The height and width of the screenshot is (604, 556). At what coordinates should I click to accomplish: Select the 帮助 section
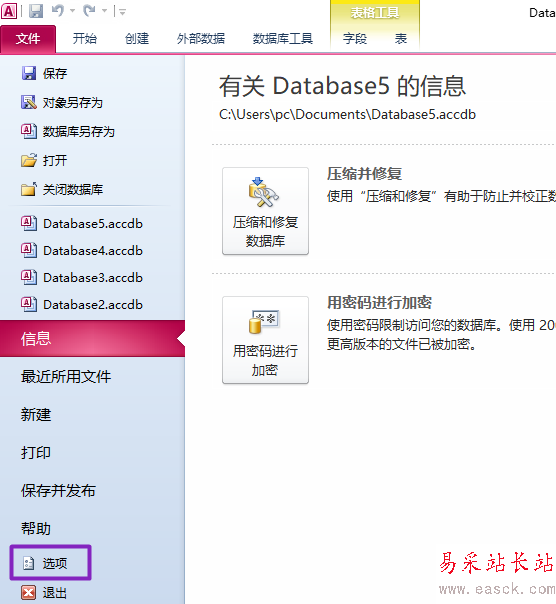36,528
